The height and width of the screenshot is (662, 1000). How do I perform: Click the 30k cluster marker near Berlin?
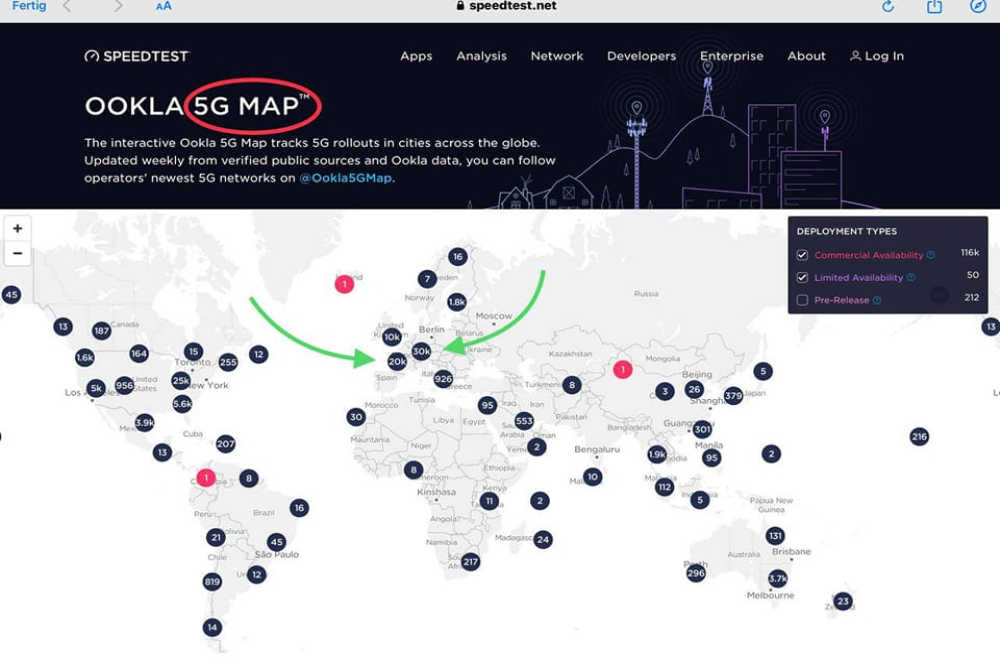click(421, 351)
